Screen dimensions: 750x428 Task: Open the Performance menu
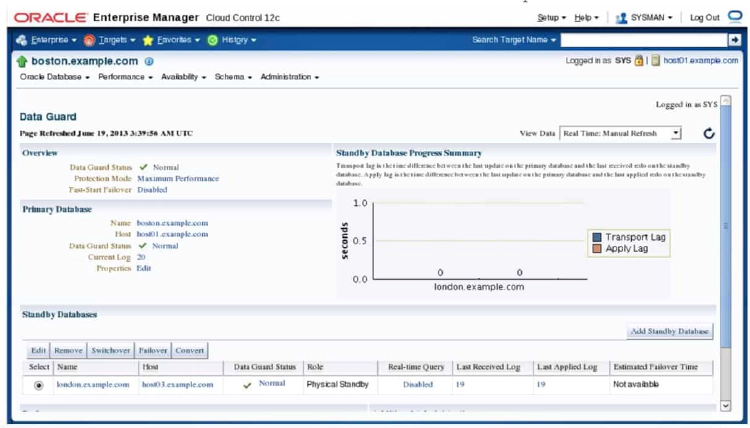point(125,77)
